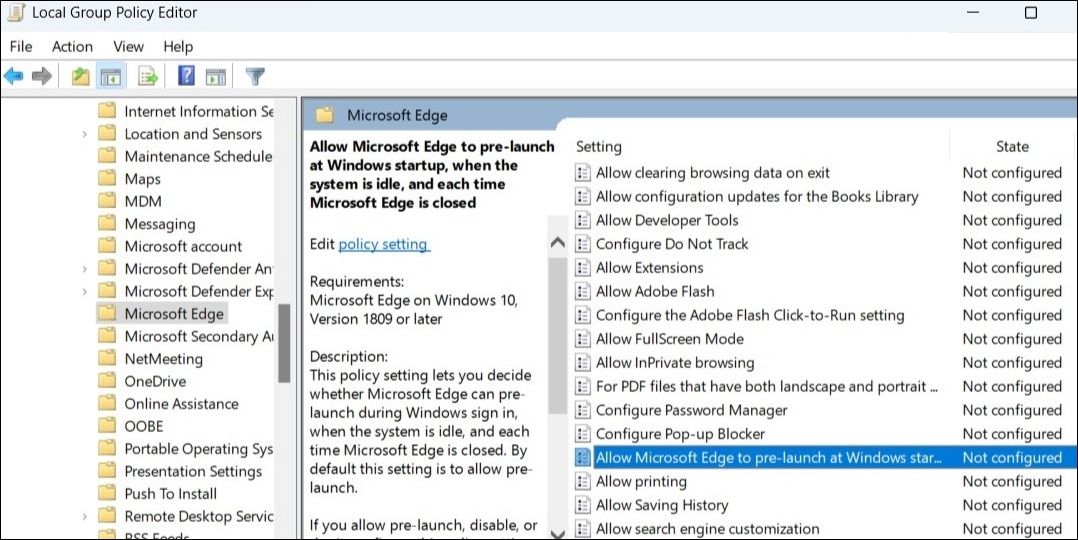Click the Filter funnel icon

255,77
